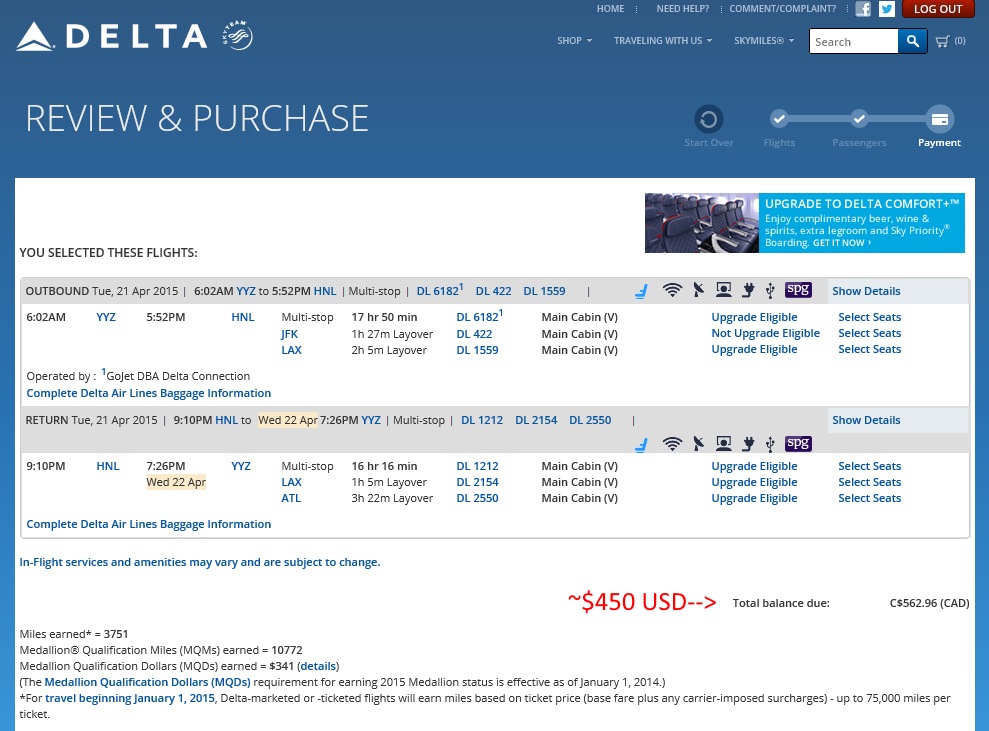Open the Traveling With Us dropdown
Image resolution: width=989 pixels, height=731 pixels.
click(663, 41)
